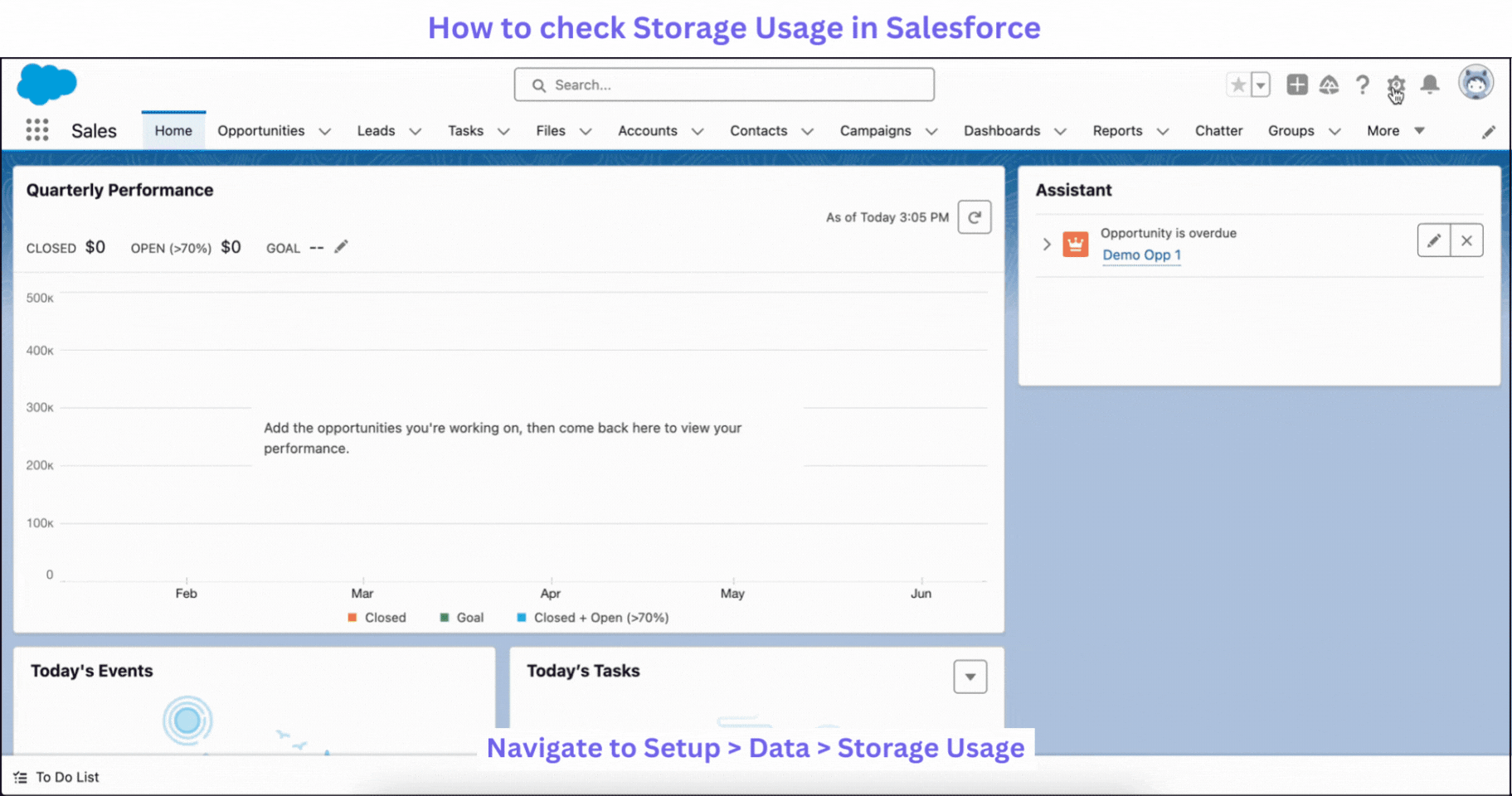Click the Quarterly Performance heading
The width and height of the screenshot is (1512, 796).
119,191
